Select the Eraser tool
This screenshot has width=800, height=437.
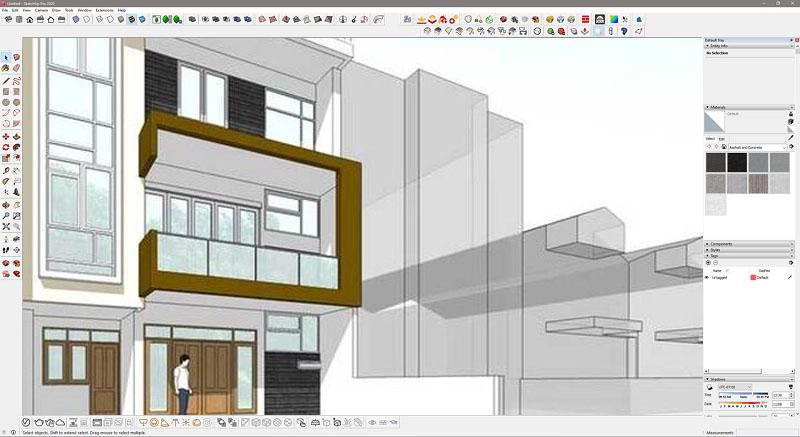point(16,68)
